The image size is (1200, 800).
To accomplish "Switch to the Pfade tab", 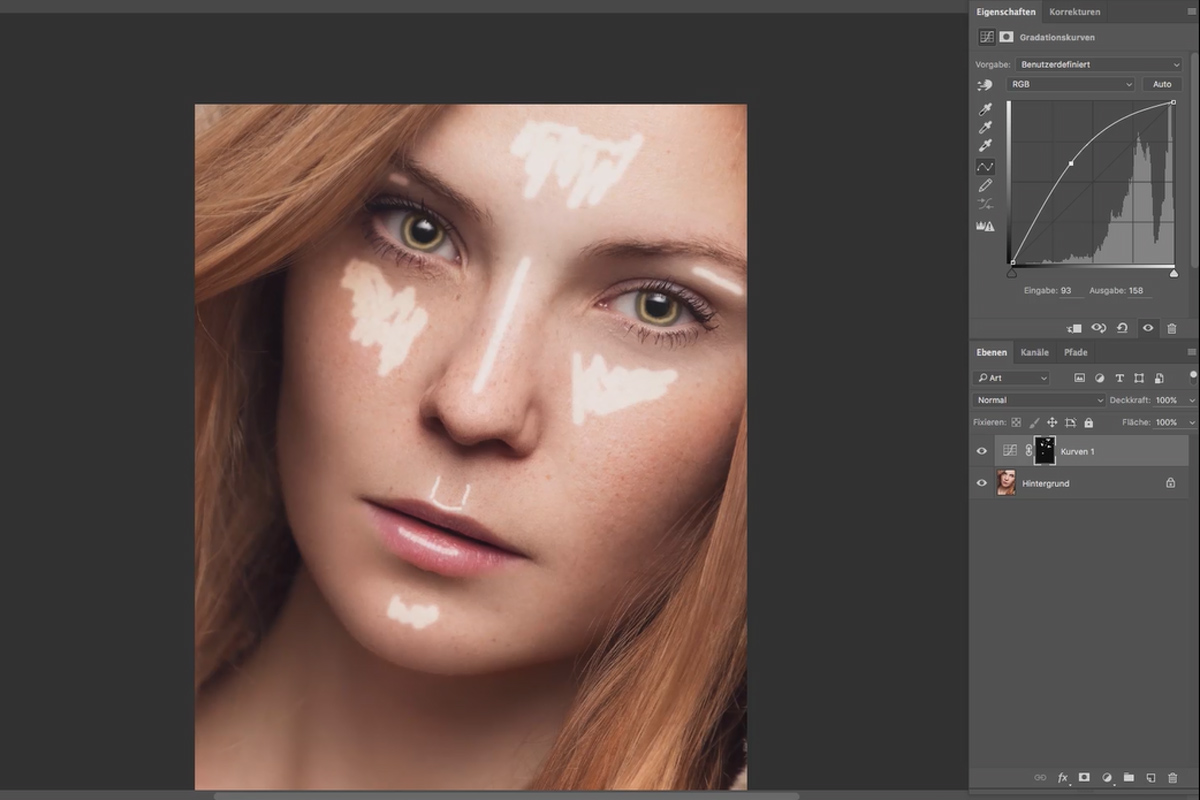I will coord(1075,352).
